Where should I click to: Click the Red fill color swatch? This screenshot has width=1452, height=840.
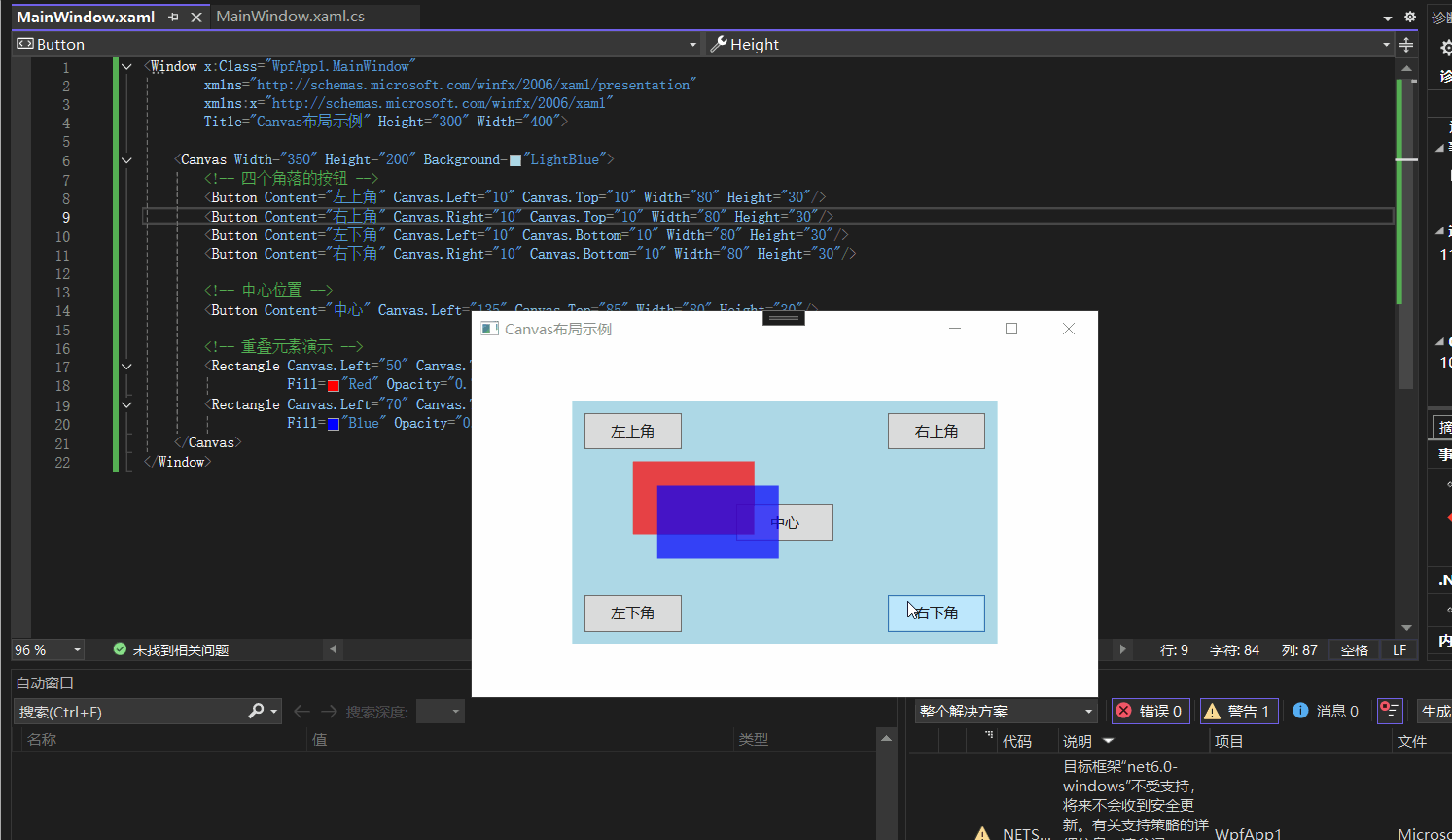click(333, 385)
